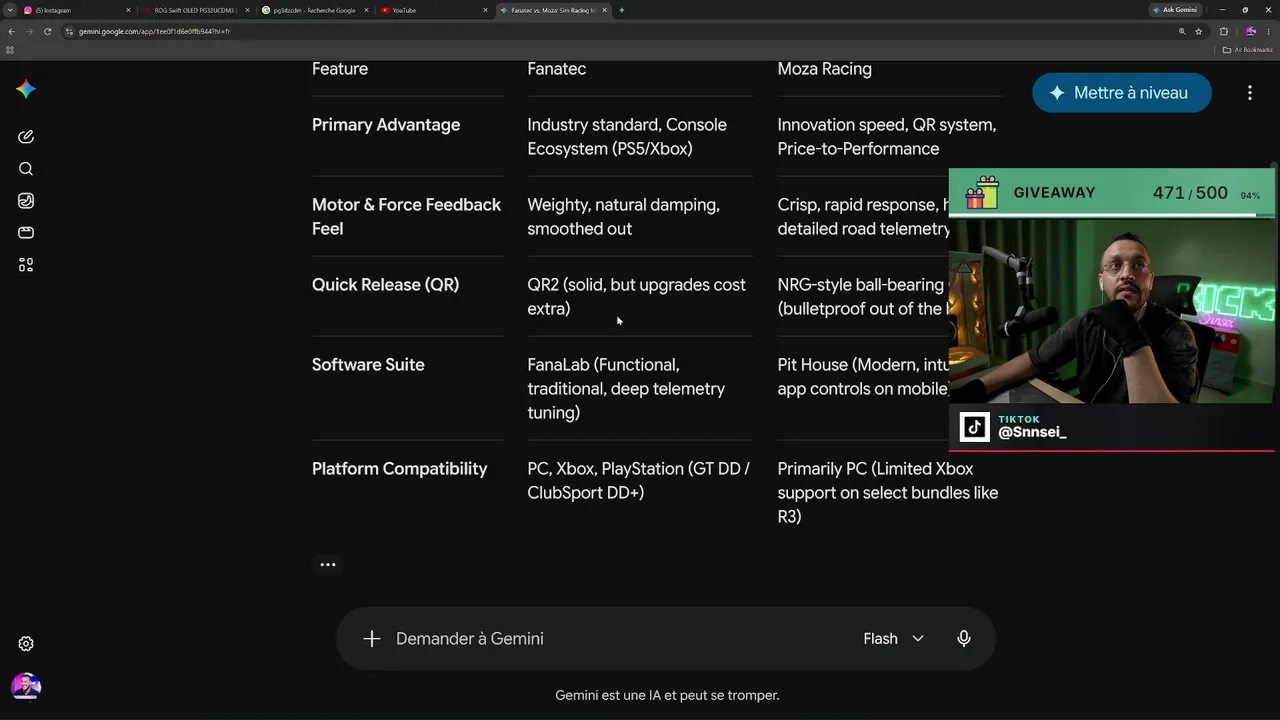
Task: Select the Fanatec vs. Moza Sim Racing tab
Action: pos(553,10)
